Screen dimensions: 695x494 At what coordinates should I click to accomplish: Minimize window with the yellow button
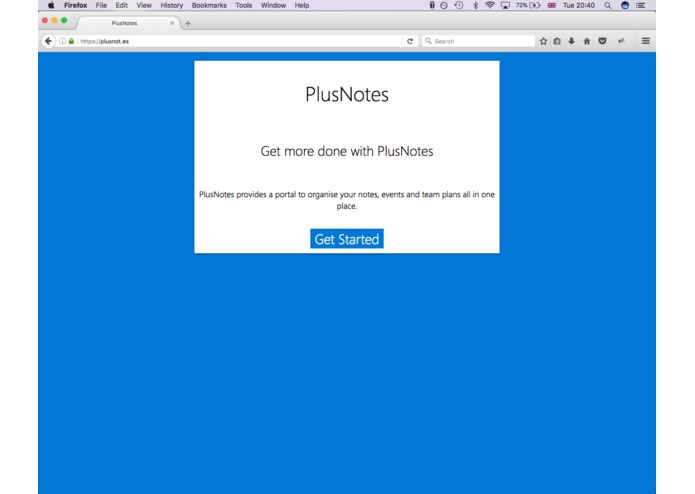55,20
